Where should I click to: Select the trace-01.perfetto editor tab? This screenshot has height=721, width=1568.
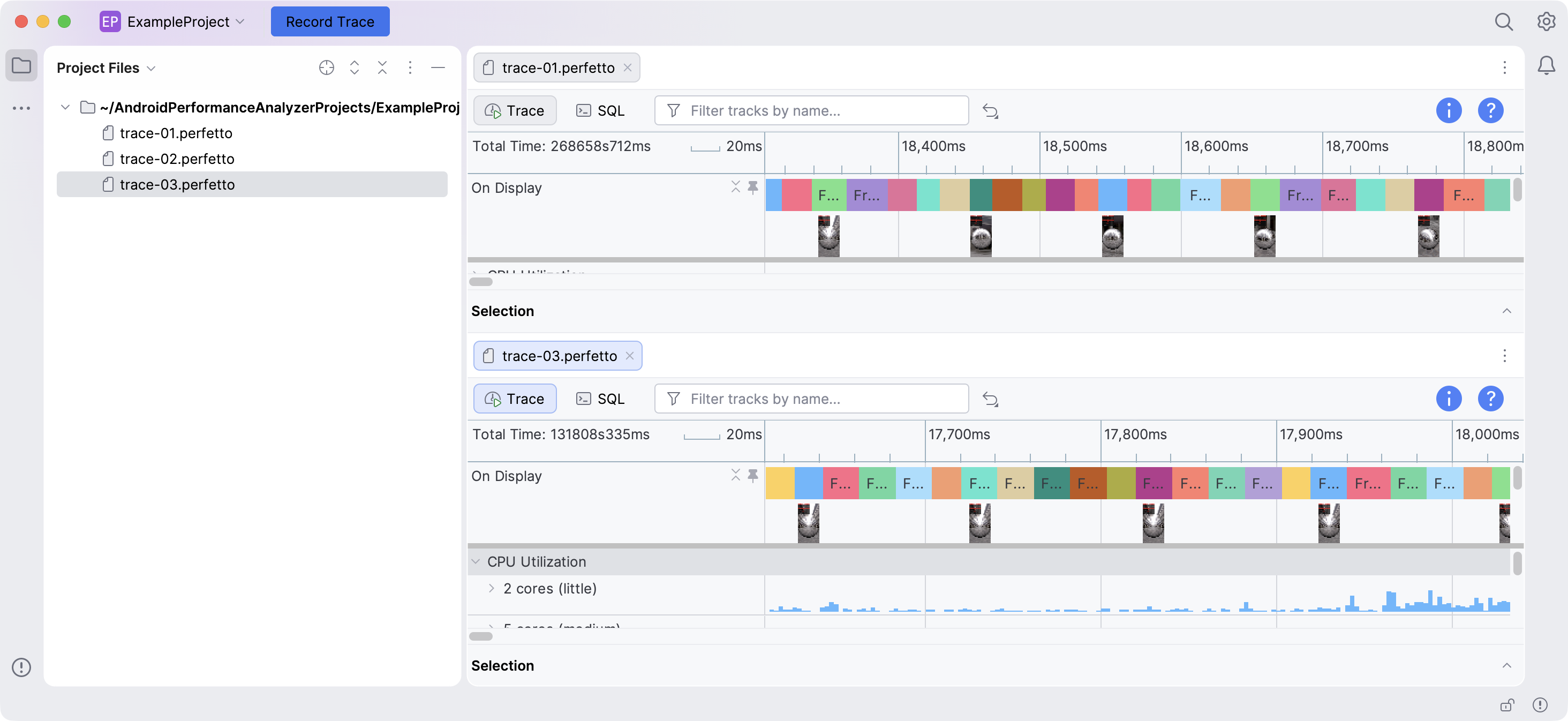pos(556,67)
